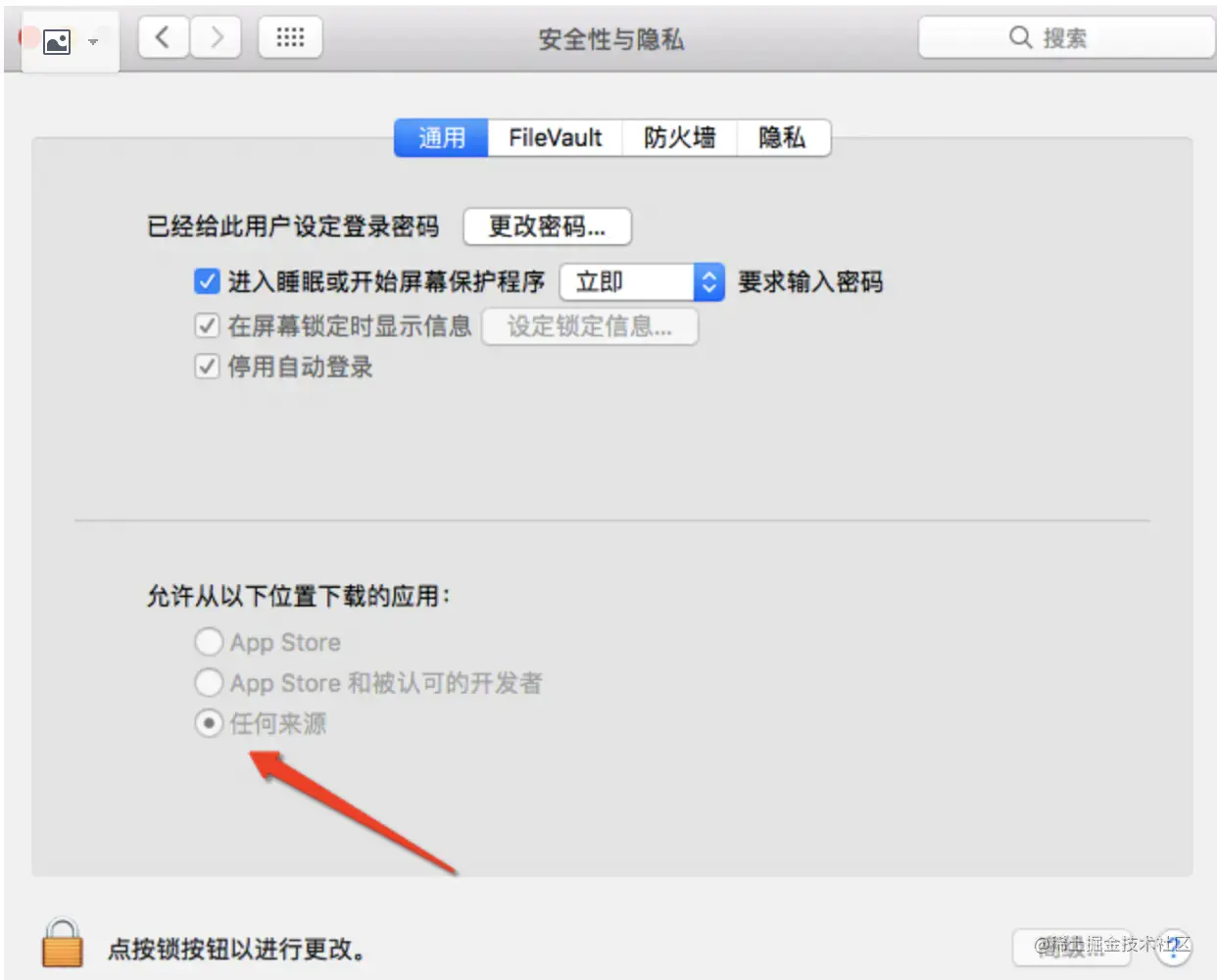Click the blue stepper arrows of 立即 popup

point(709,282)
